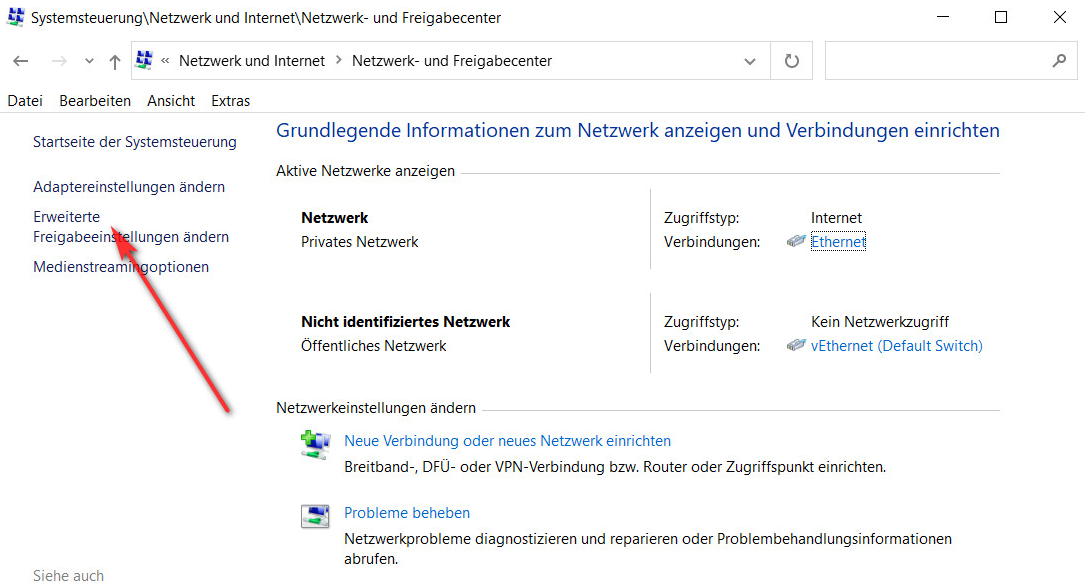Click the Up one level arrow

(x=115, y=61)
